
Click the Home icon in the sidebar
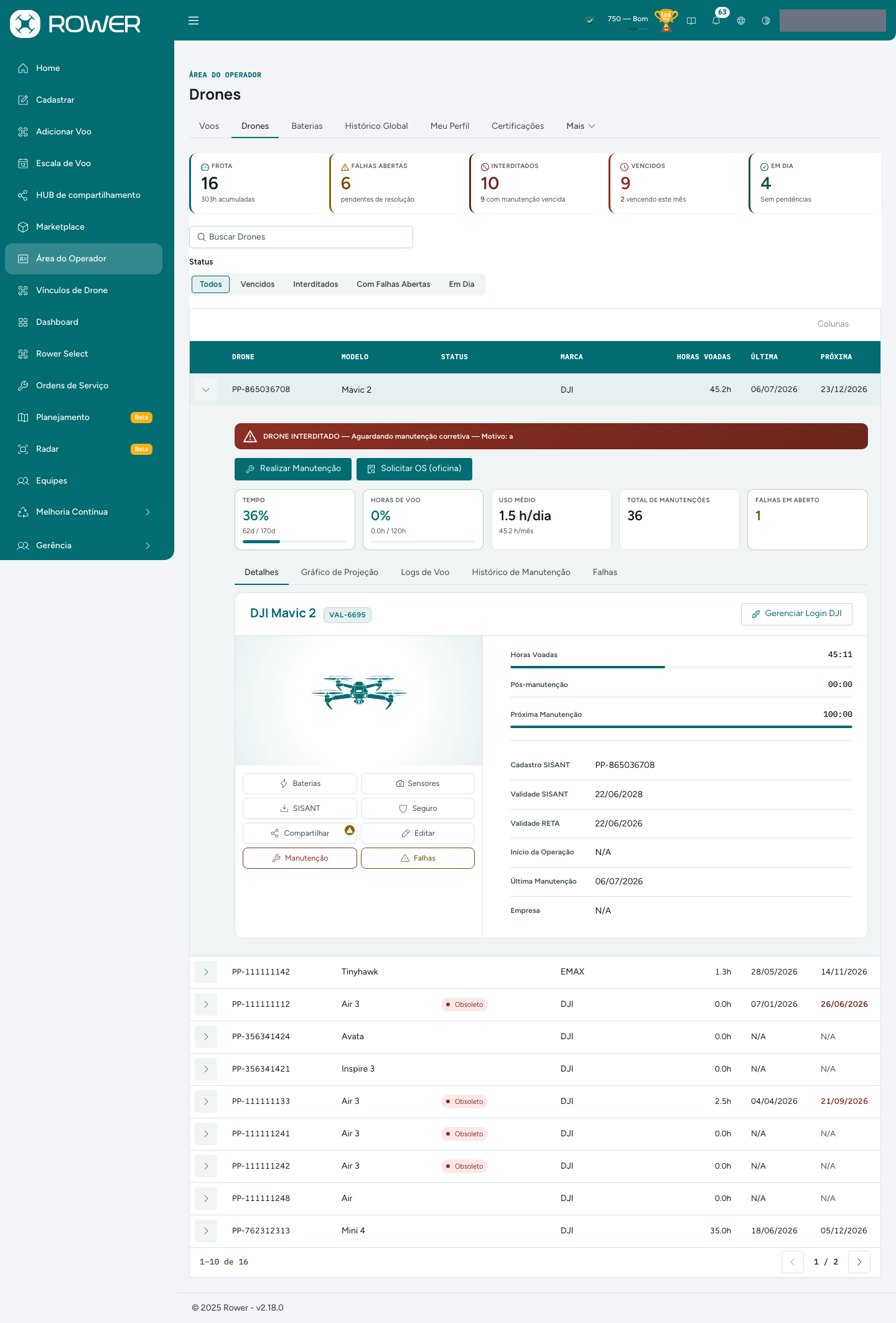coord(23,68)
